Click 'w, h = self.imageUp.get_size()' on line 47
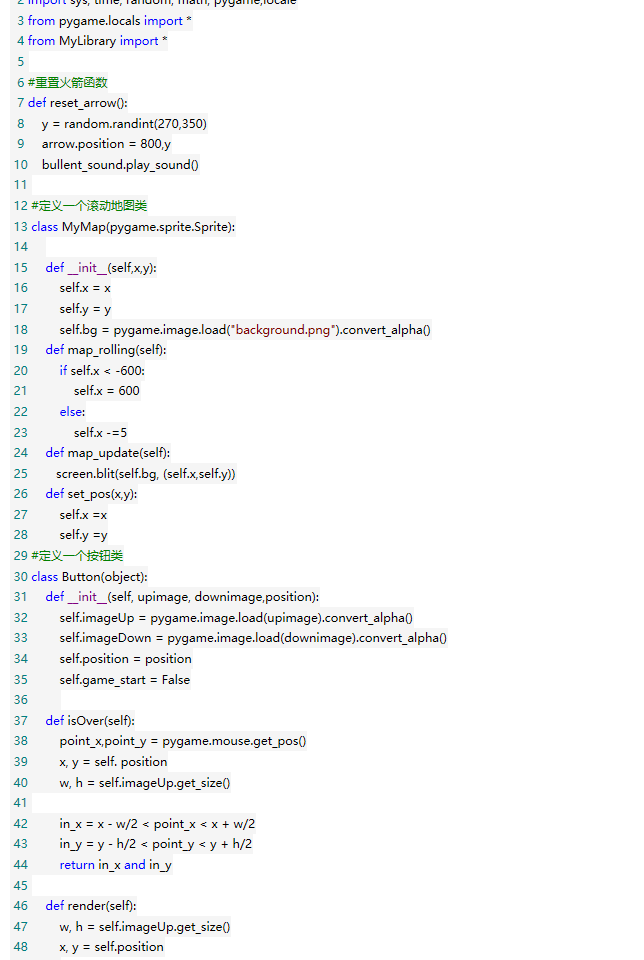 click(145, 927)
